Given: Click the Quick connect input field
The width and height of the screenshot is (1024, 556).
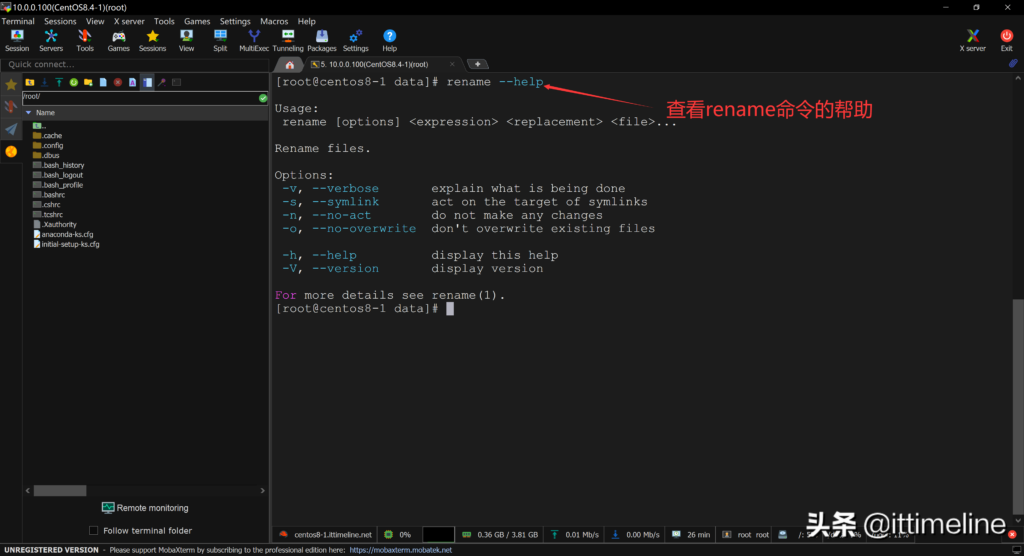Looking at the screenshot, I should point(134,64).
